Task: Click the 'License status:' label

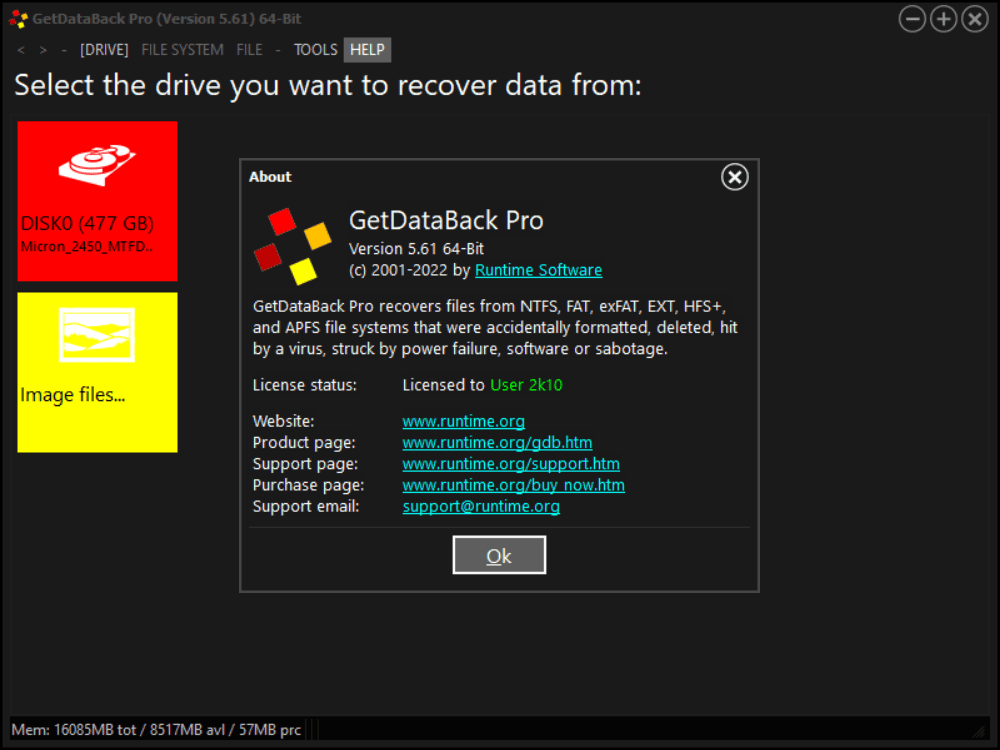Action: click(x=305, y=385)
